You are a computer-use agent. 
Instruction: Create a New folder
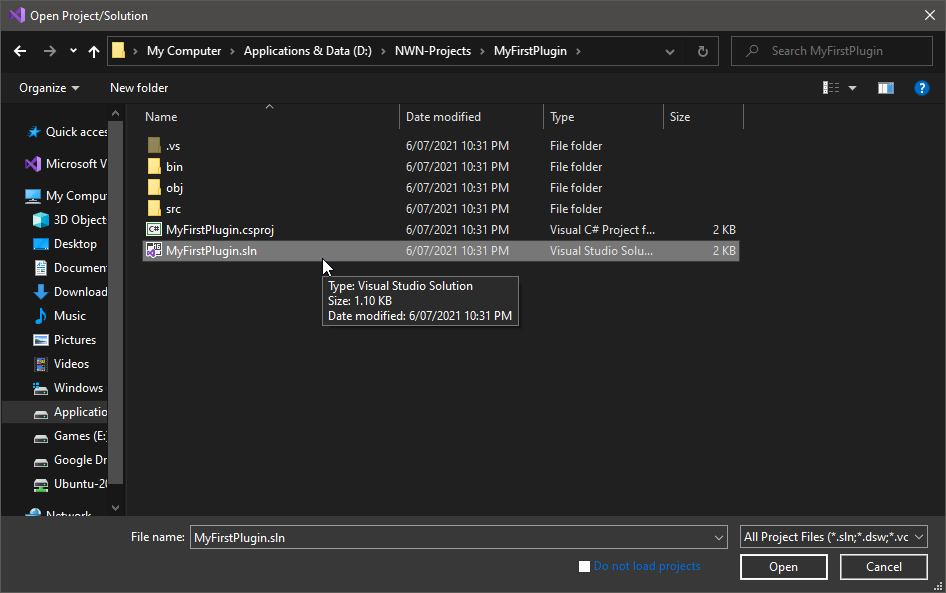[139, 88]
